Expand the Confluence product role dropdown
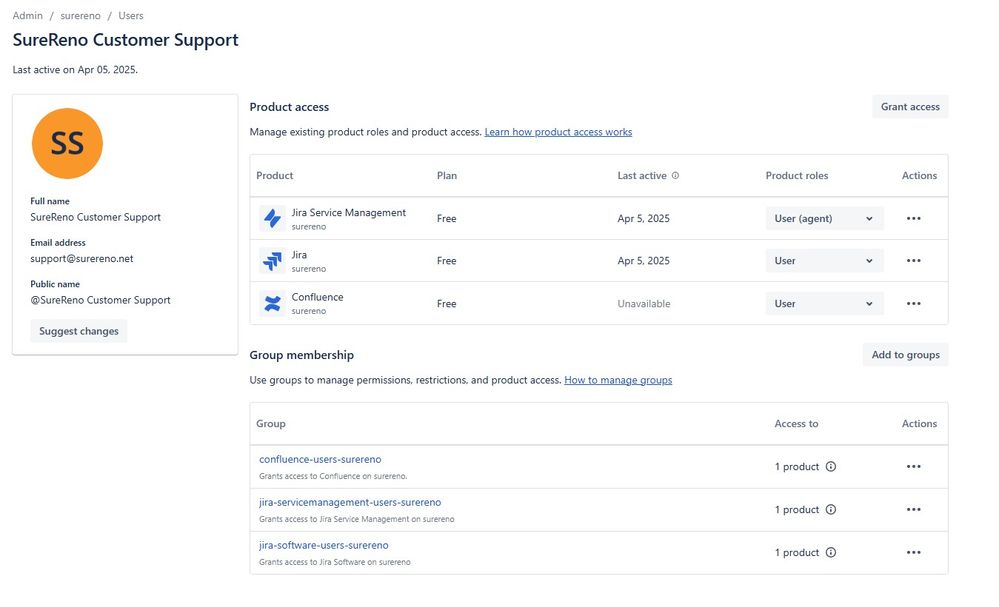This screenshot has height=607, width=999. pos(824,304)
